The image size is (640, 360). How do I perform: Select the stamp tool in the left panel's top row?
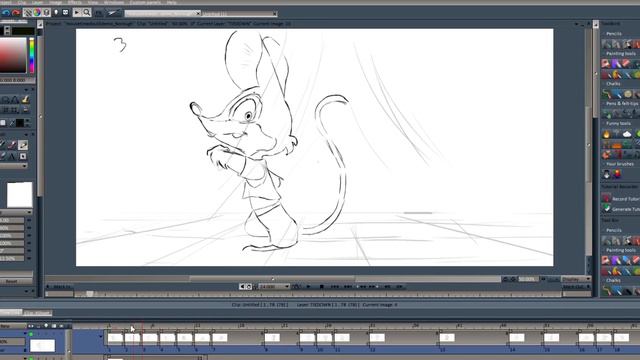pyautogui.click(x=25, y=99)
